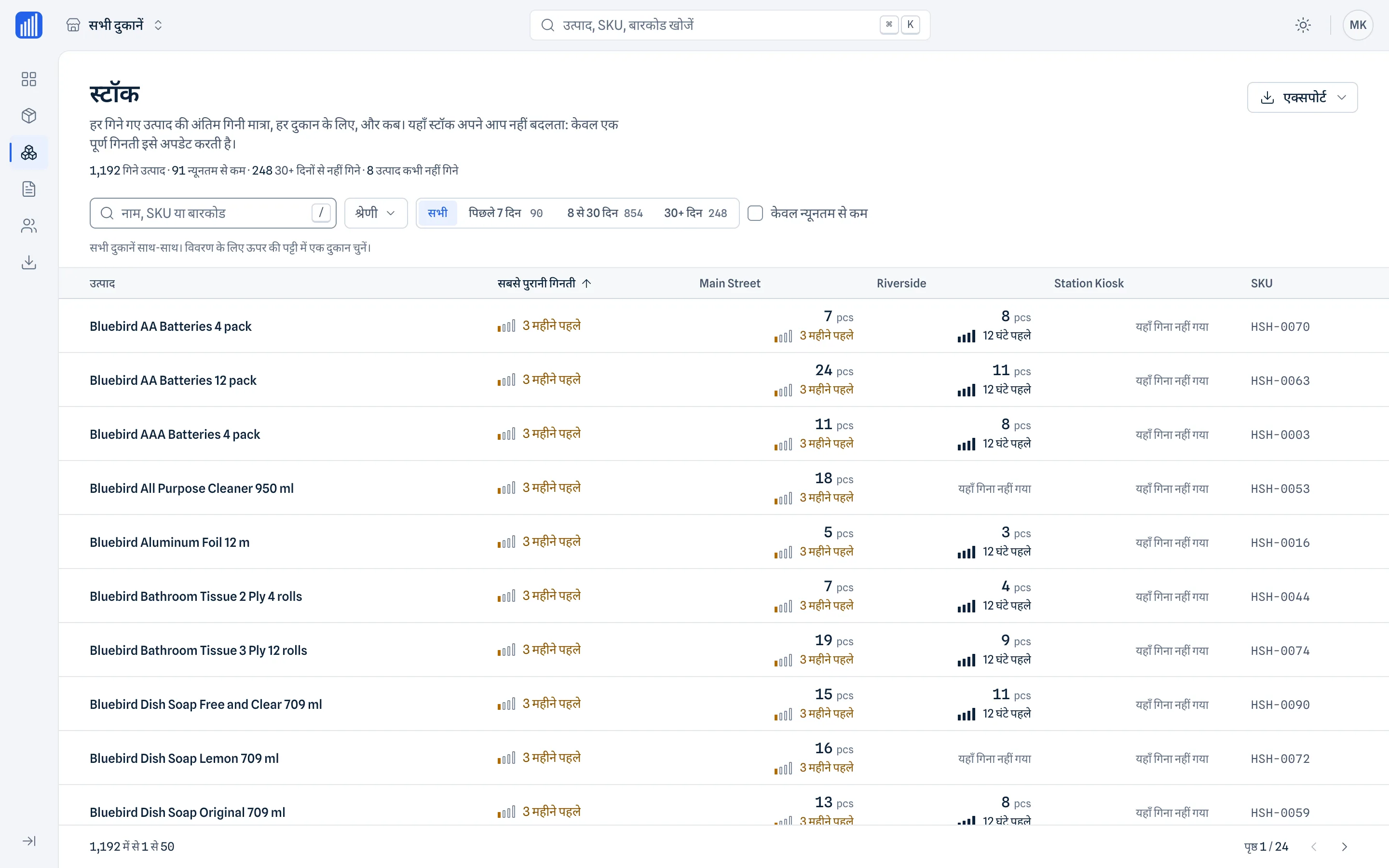Open the dashboard grid icon in sidebar
Screen dimensions: 1389x868
[x=29, y=79]
